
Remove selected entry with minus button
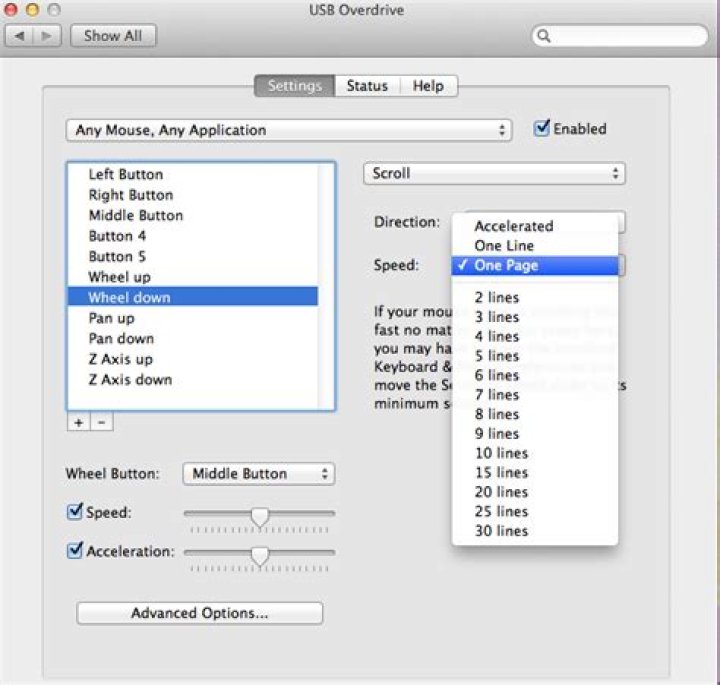(102, 422)
